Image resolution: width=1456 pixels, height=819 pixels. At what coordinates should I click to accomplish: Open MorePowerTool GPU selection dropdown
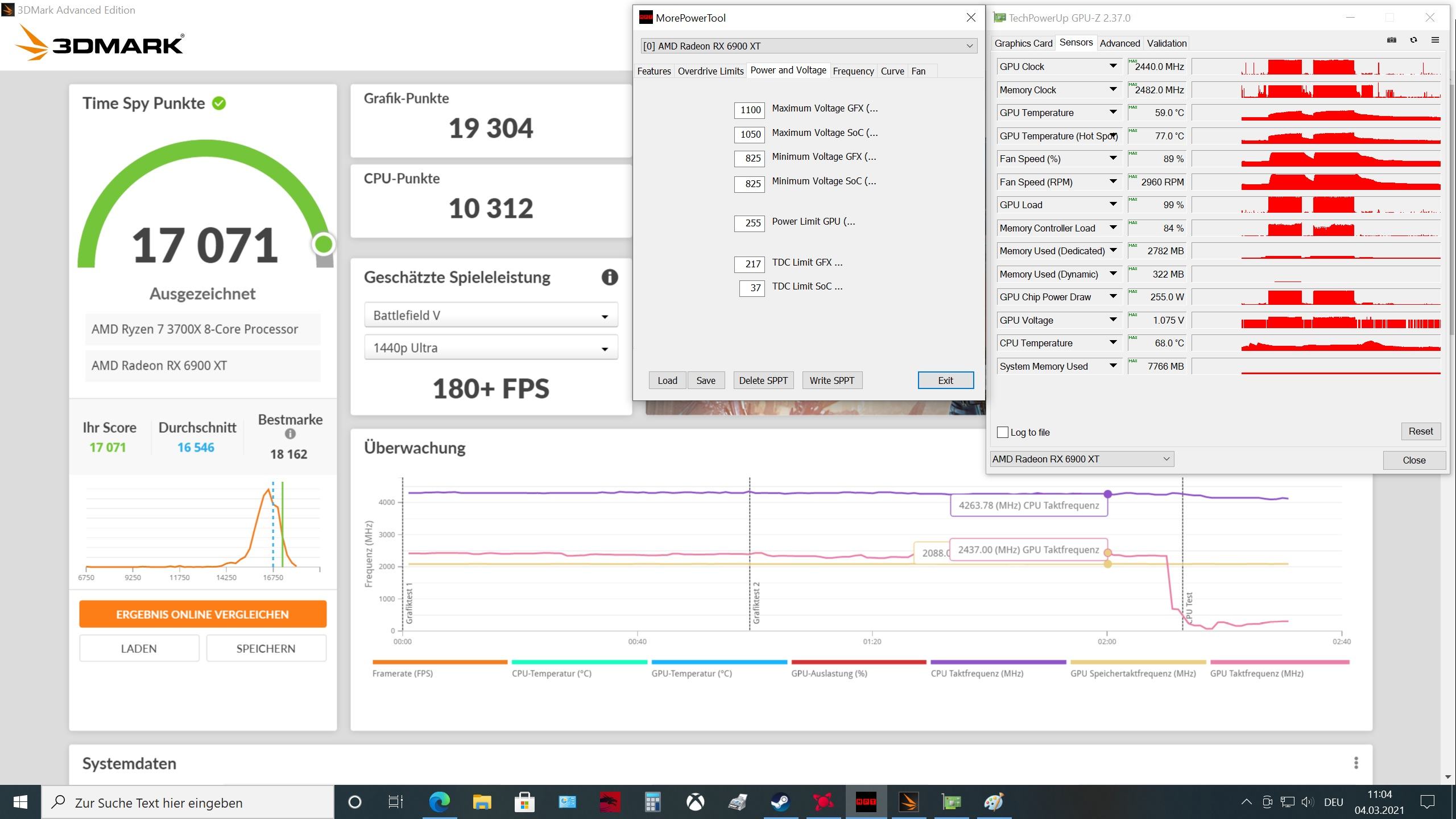coord(809,46)
